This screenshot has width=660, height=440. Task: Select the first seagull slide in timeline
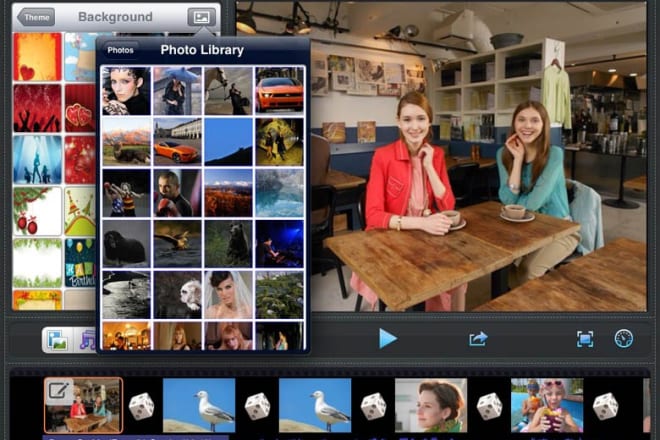coord(199,405)
